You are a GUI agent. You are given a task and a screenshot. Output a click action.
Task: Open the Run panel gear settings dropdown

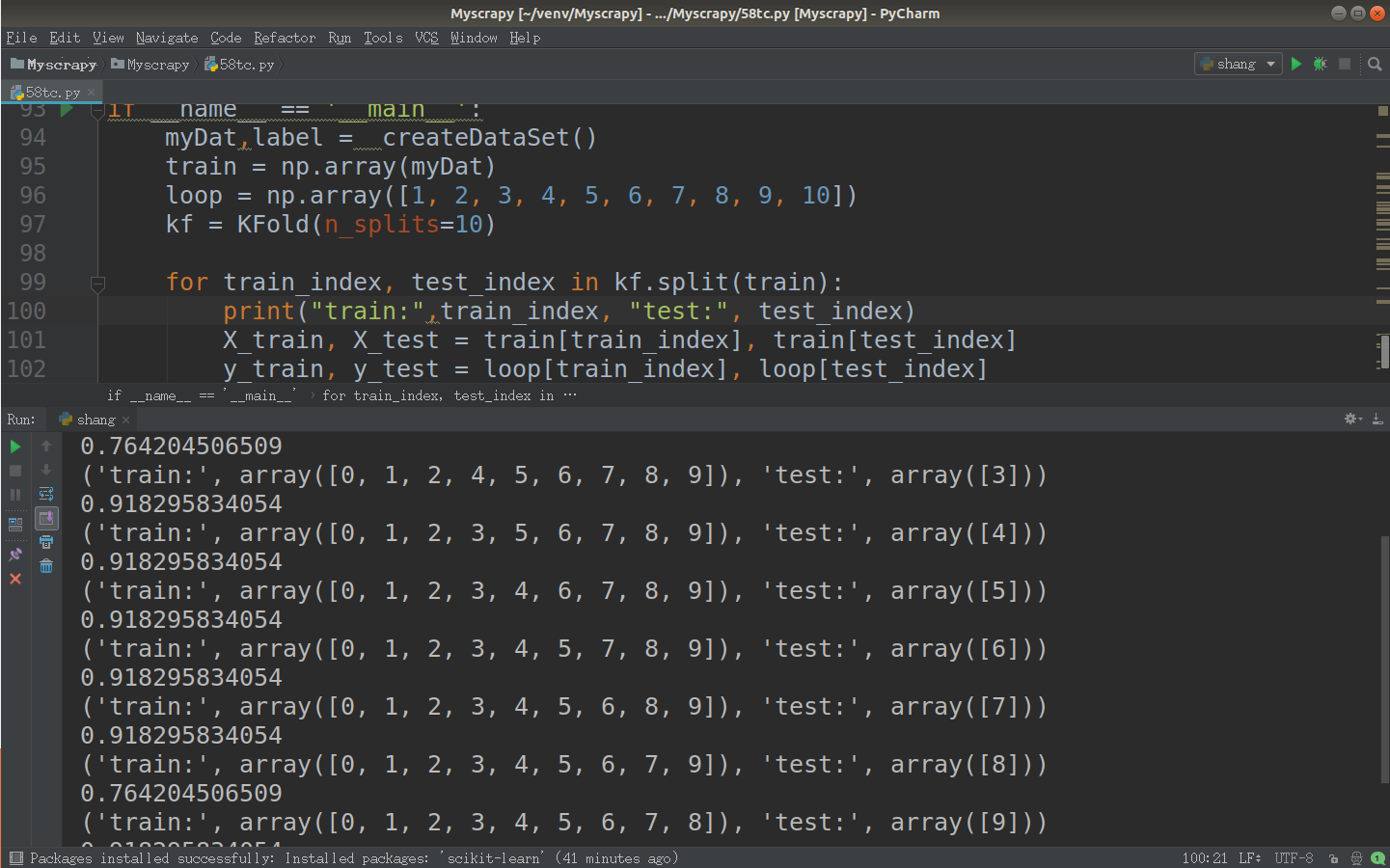pyautogui.click(x=1352, y=419)
